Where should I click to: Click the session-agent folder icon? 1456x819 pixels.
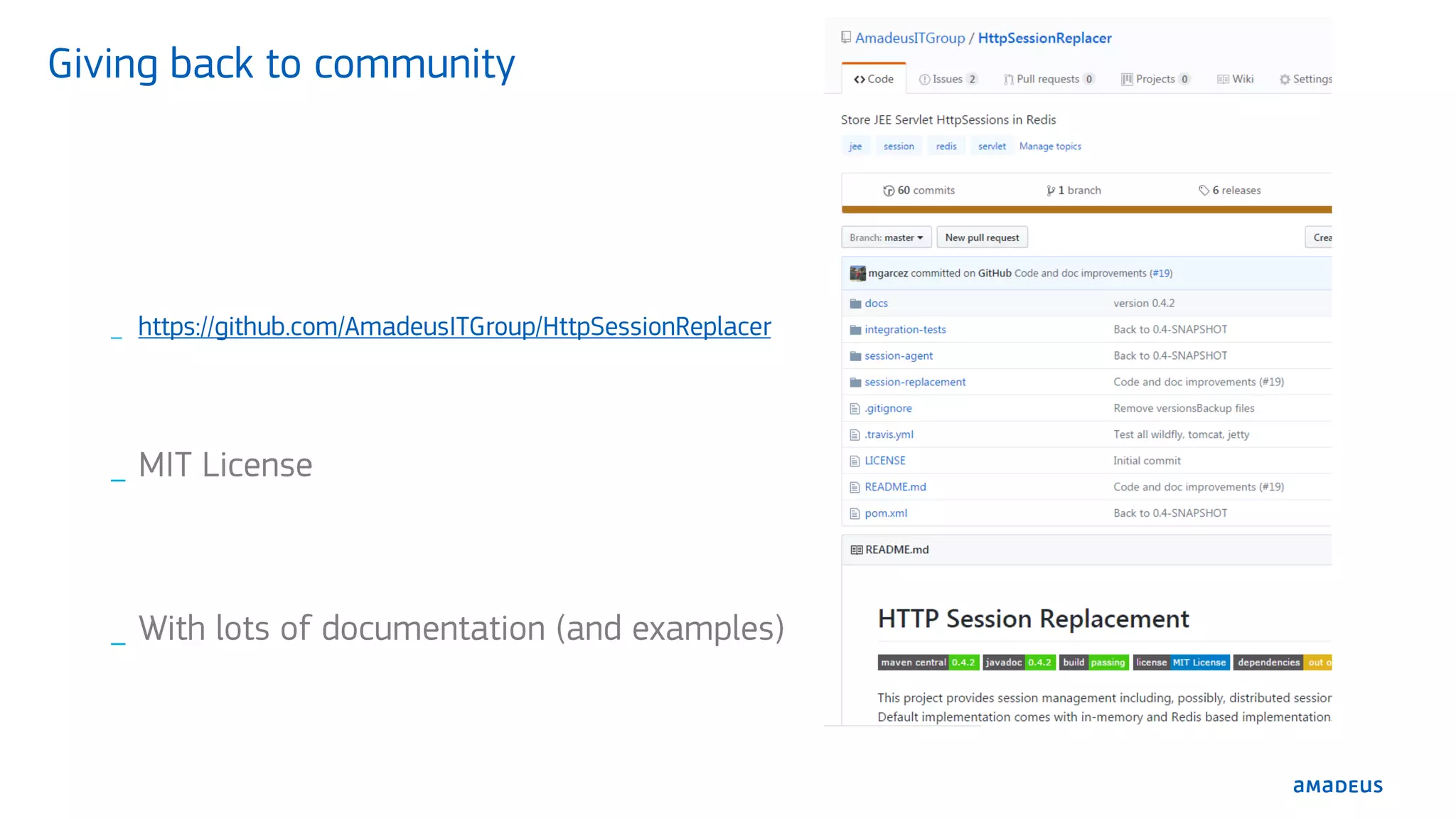[x=855, y=356]
